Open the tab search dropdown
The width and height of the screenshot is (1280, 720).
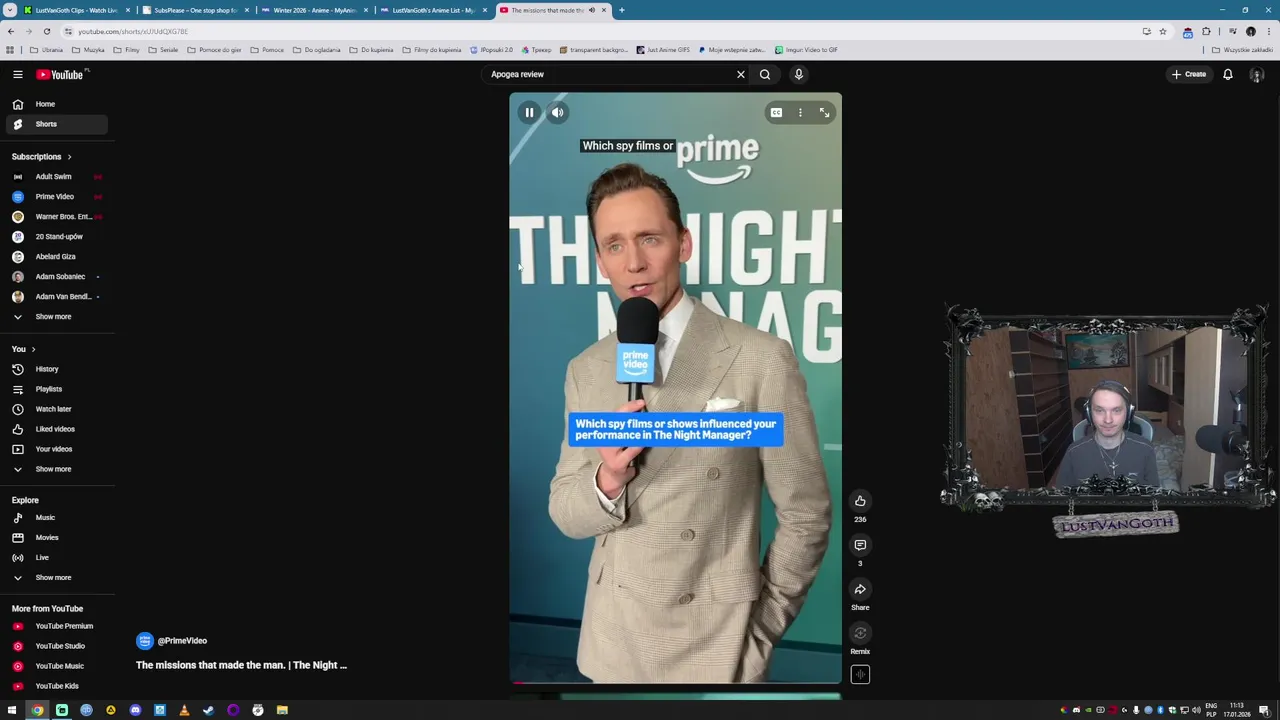(9, 10)
